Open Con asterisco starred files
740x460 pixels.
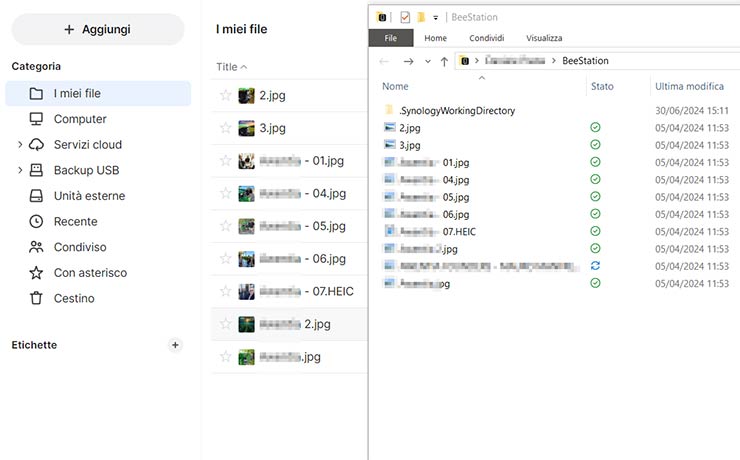(90, 273)
